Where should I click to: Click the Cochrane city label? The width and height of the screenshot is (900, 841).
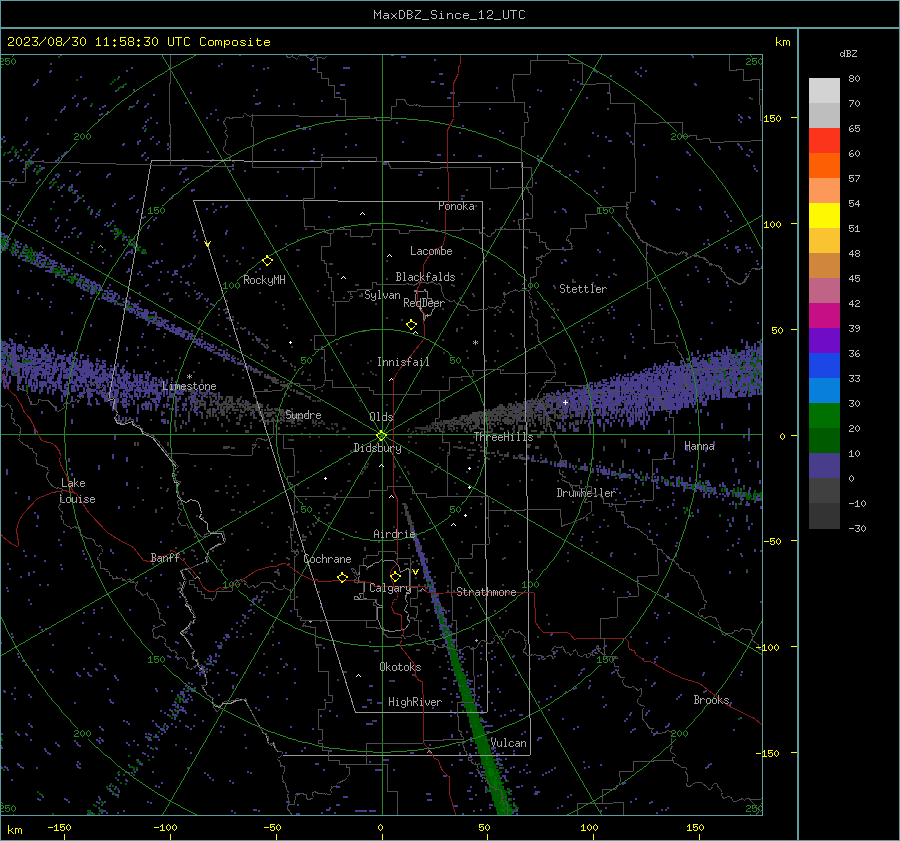click(327, 559)
